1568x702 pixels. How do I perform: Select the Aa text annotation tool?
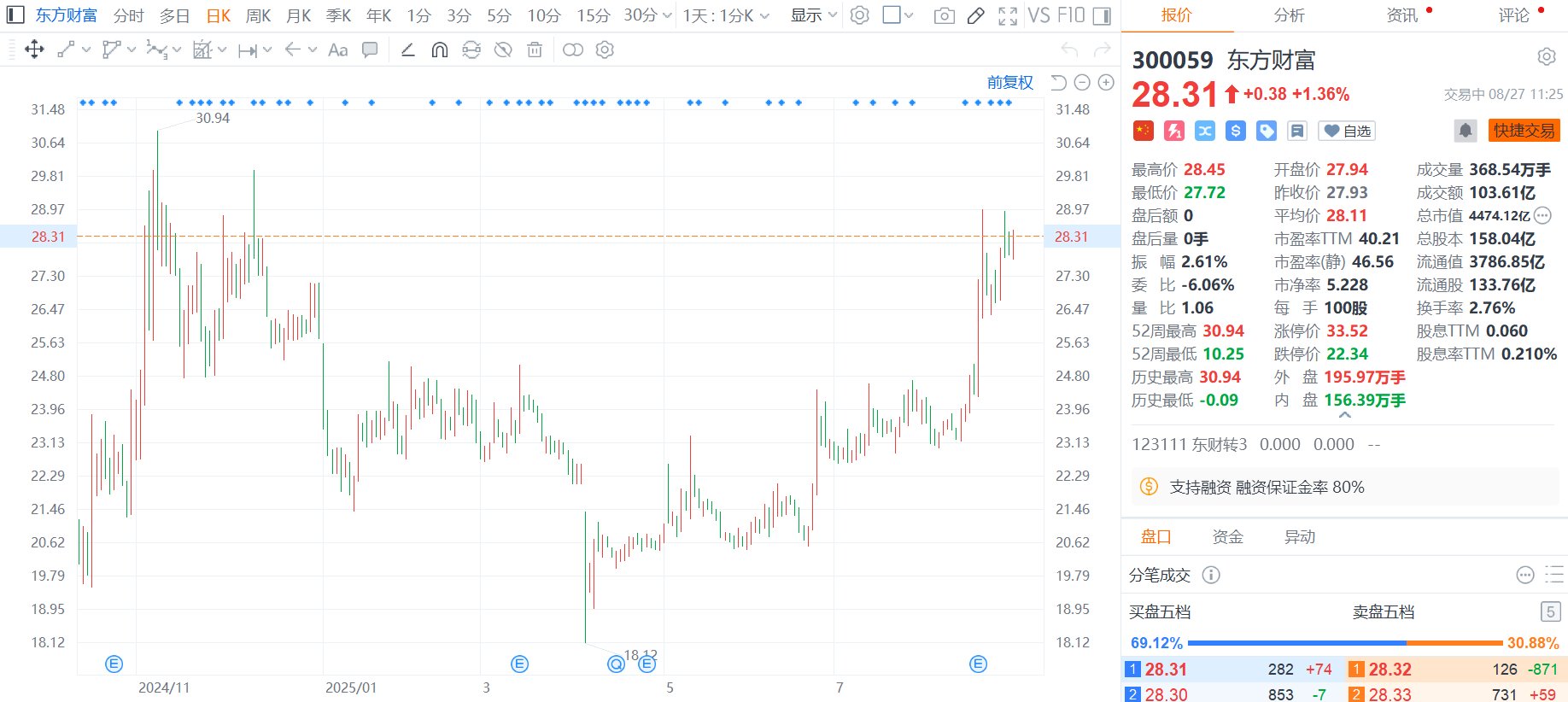click(338, 50)
